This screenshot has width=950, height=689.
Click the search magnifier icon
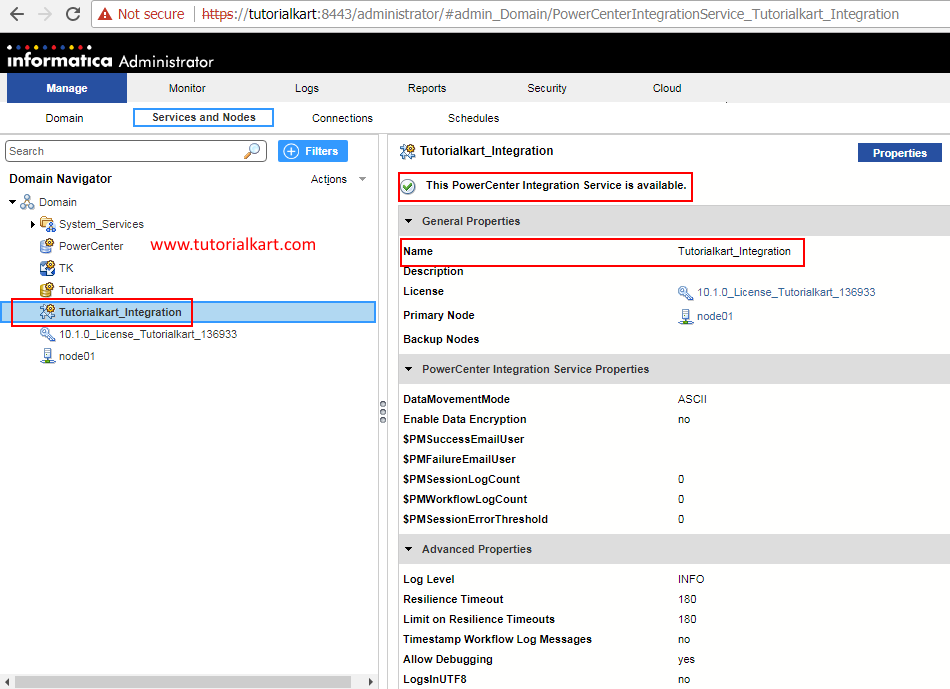click(252, 150)
